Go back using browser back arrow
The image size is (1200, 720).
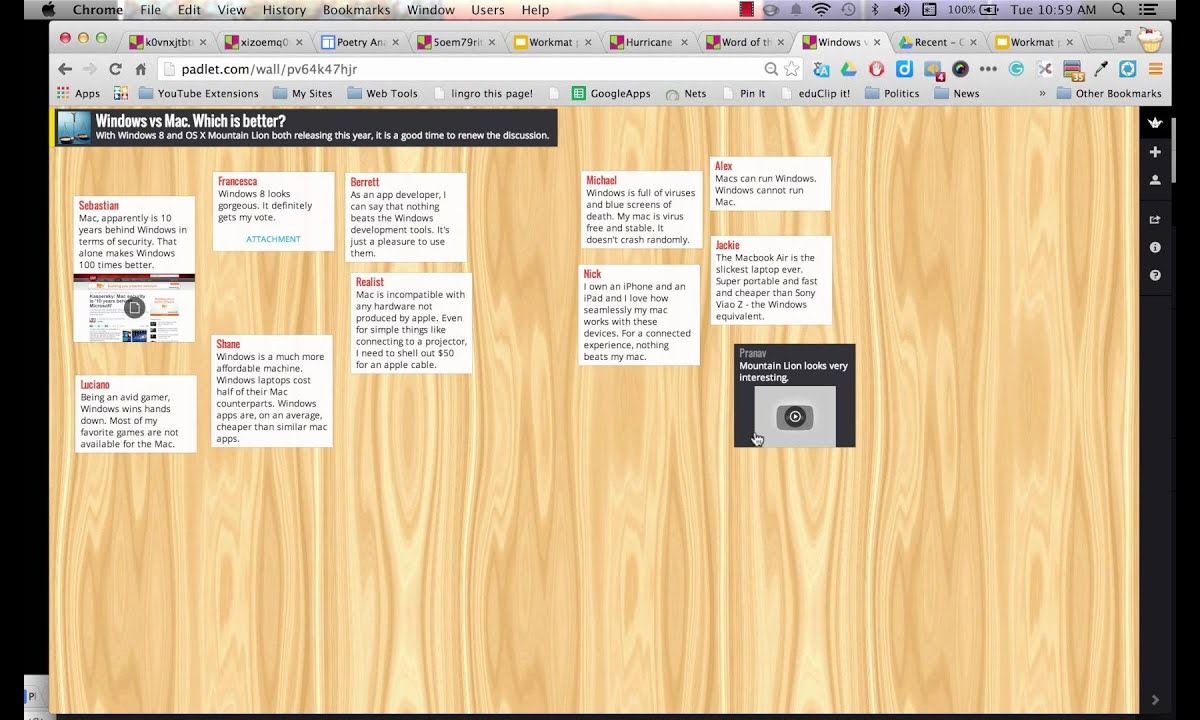pos(65,69)
